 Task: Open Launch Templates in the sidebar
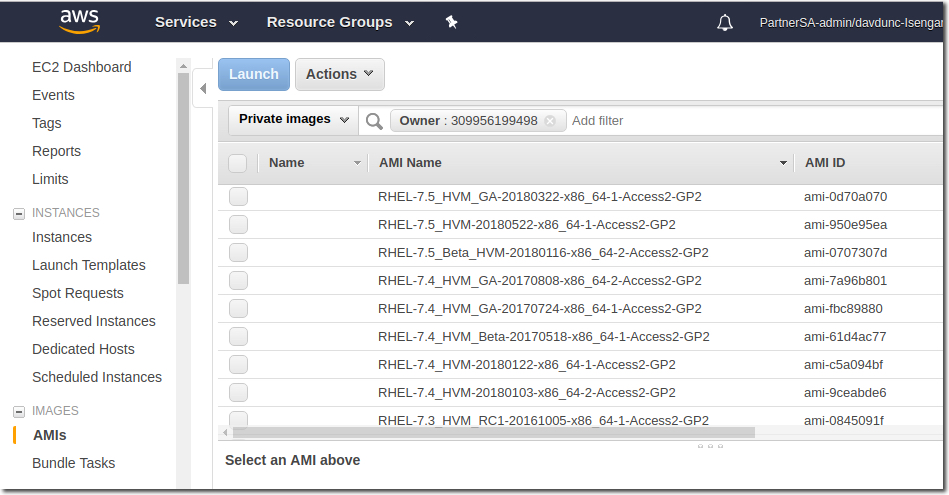[x=89, y=265]
